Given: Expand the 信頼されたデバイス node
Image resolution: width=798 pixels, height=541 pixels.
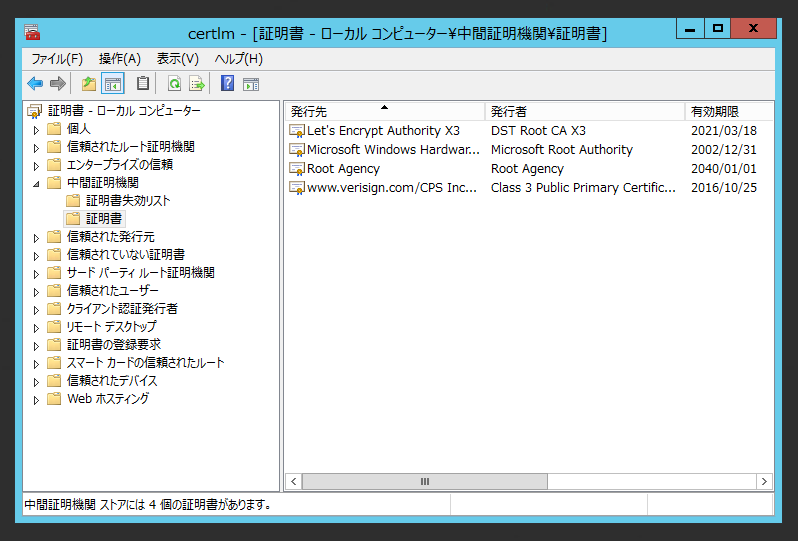Looking at the screenshot, I should point(36,382).
